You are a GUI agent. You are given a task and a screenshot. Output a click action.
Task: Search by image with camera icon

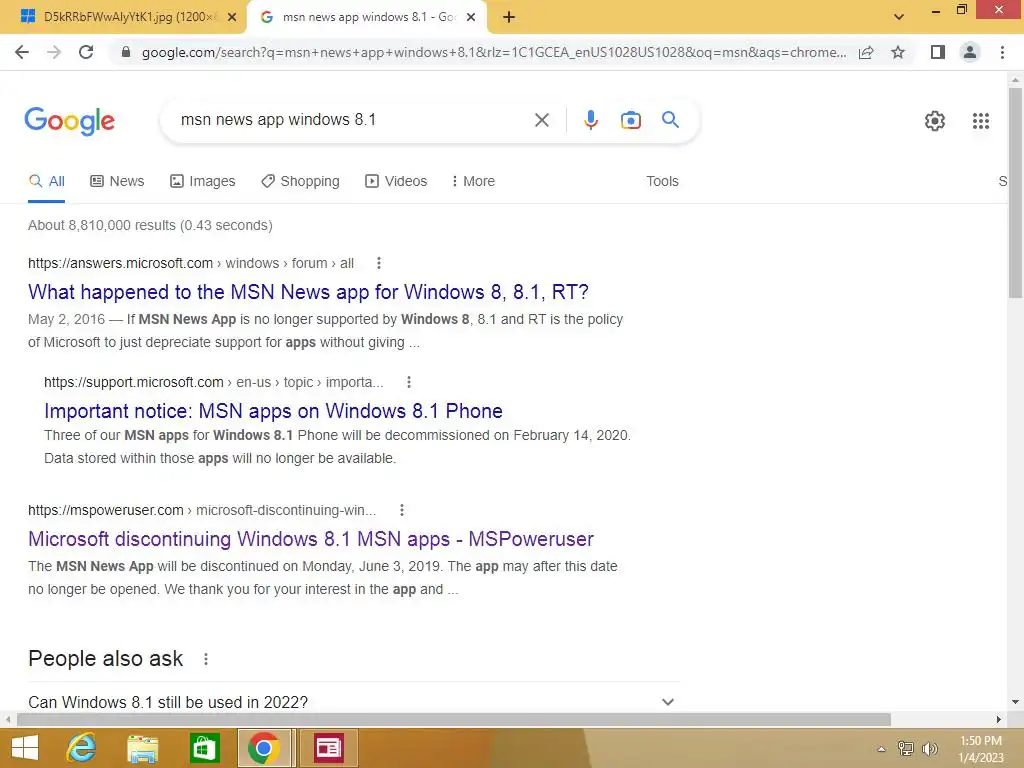click(x=630, y=120)
